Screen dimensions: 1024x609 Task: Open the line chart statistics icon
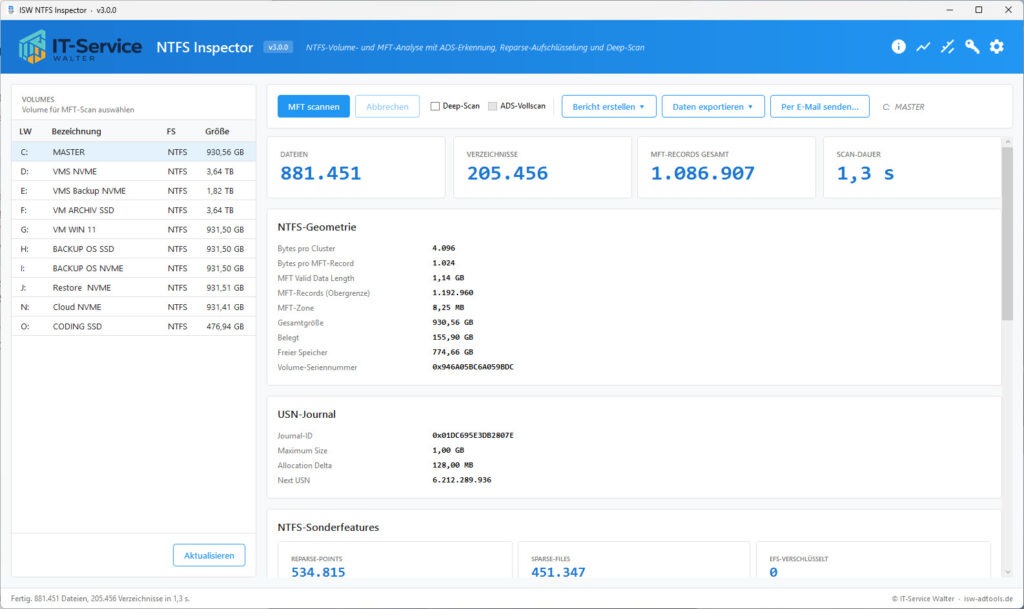coord(923,46)
